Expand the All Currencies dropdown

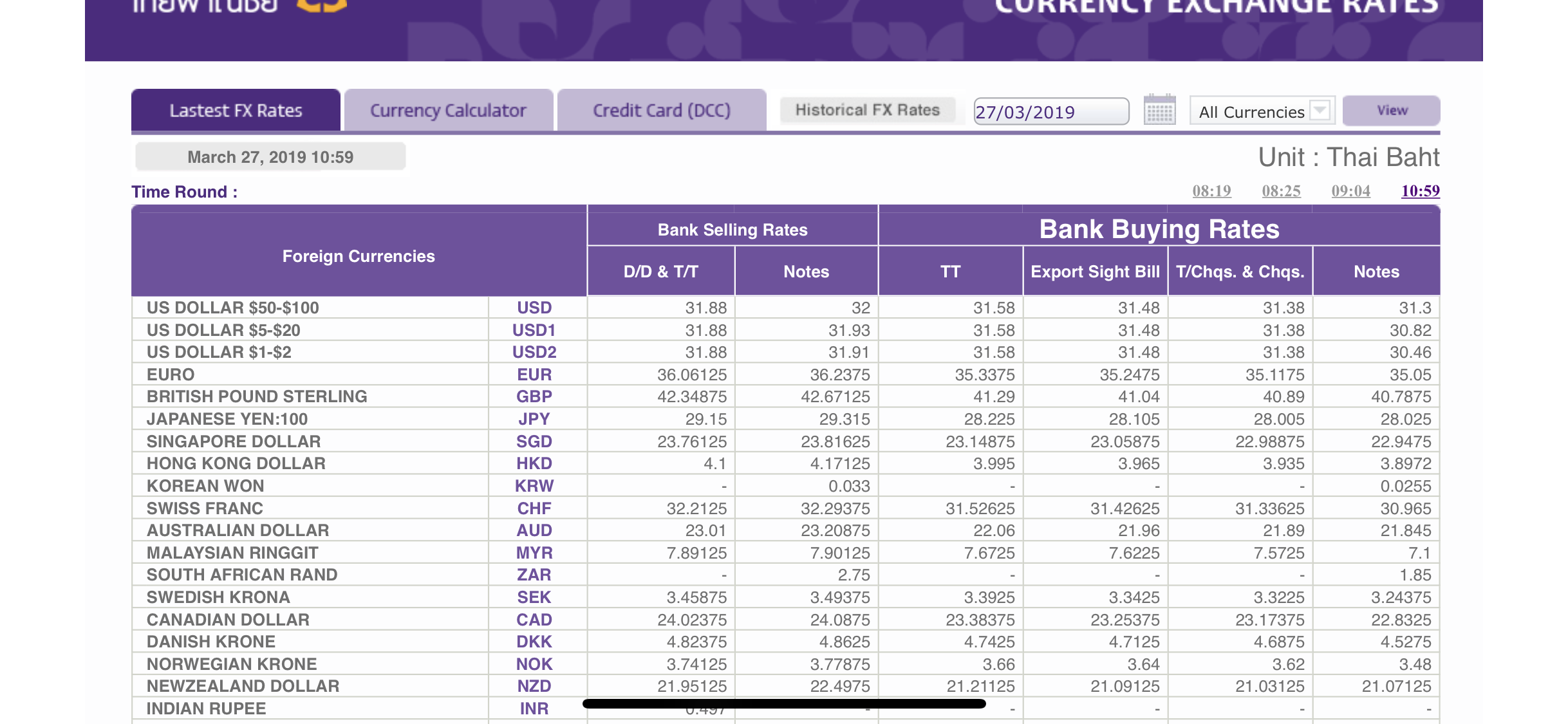click(1251, 112)
